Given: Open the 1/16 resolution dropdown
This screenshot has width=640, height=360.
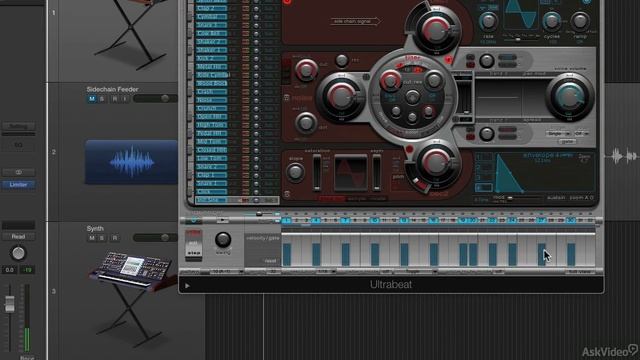Looking at the screenshot, I should (x=325, y=271).
